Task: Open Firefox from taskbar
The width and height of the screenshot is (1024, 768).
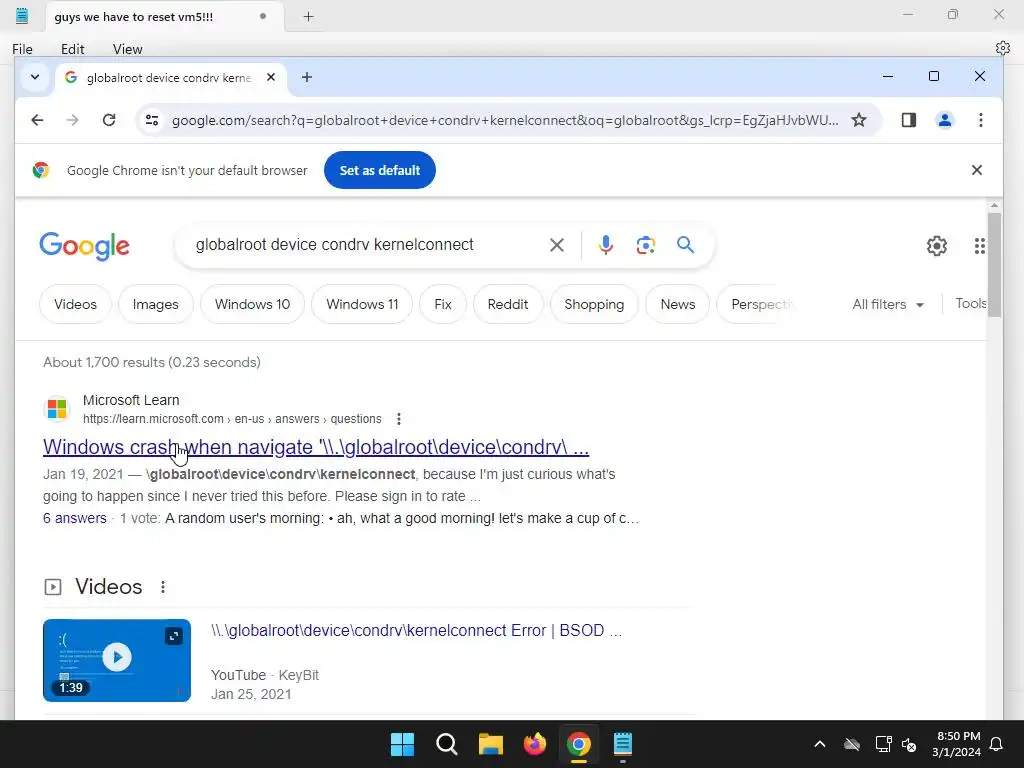Action: click(x=535, y=744)
